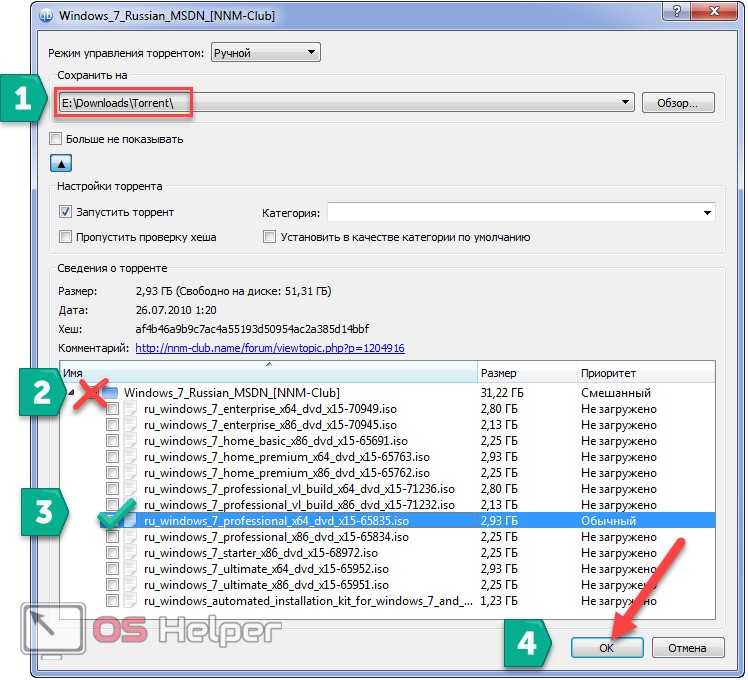The width and height of the screenshot is (748, 680).
Task: Click file icon of ru_windows_7_starter_x86 iso
Action: tap(131, 553)
